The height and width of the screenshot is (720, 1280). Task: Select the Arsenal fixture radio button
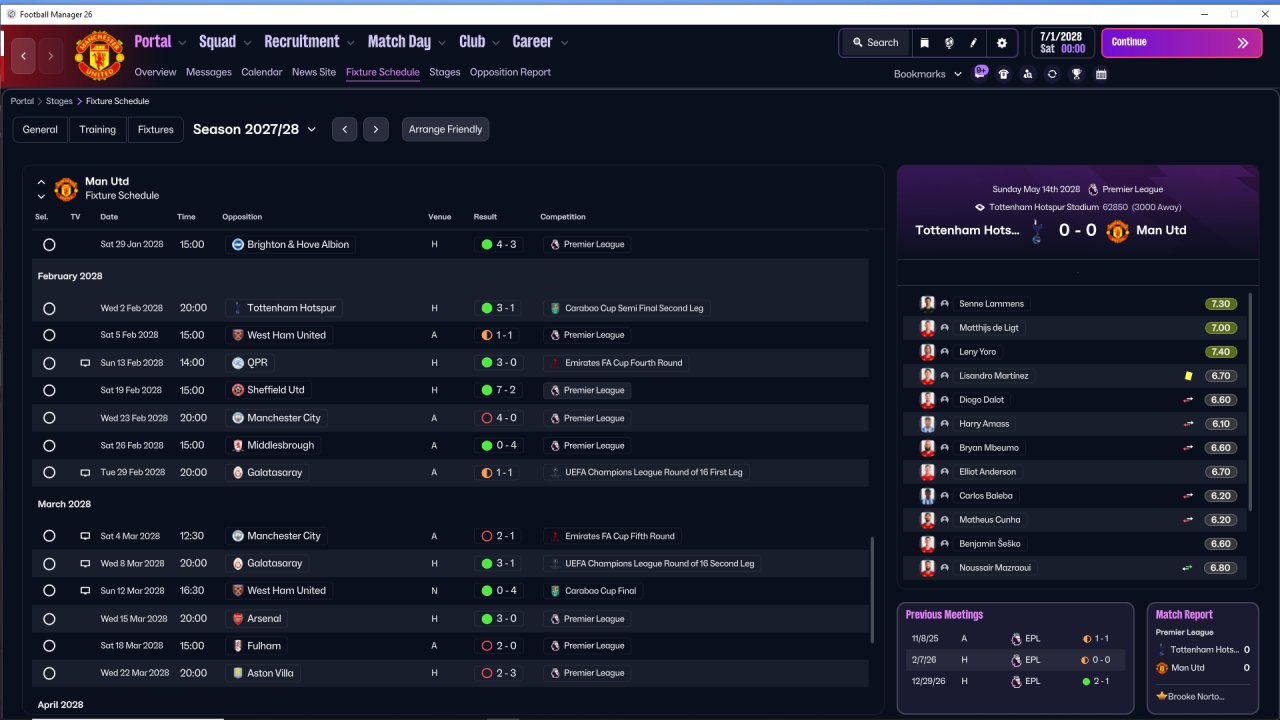coord(49,619)
